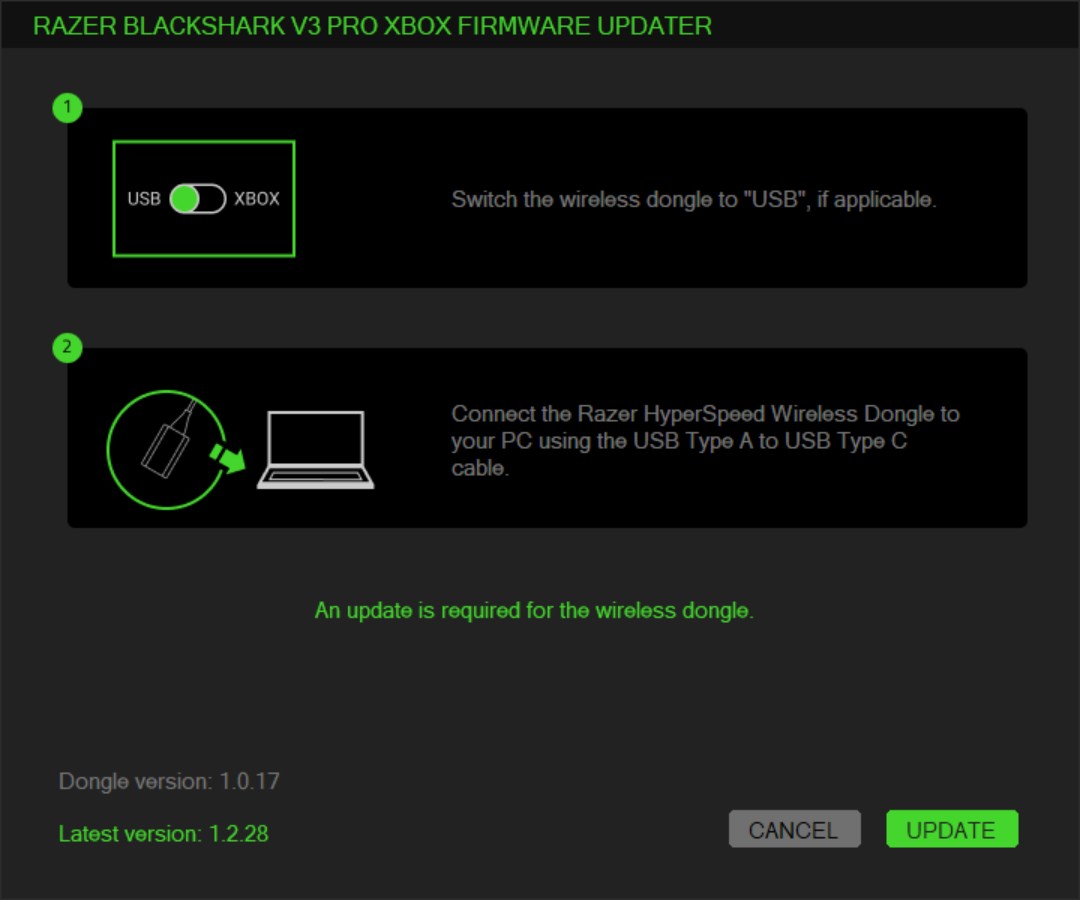
Task: Click the 'Connect the Razer HyperSpeed' instruction text
Action: click(705, 441)
